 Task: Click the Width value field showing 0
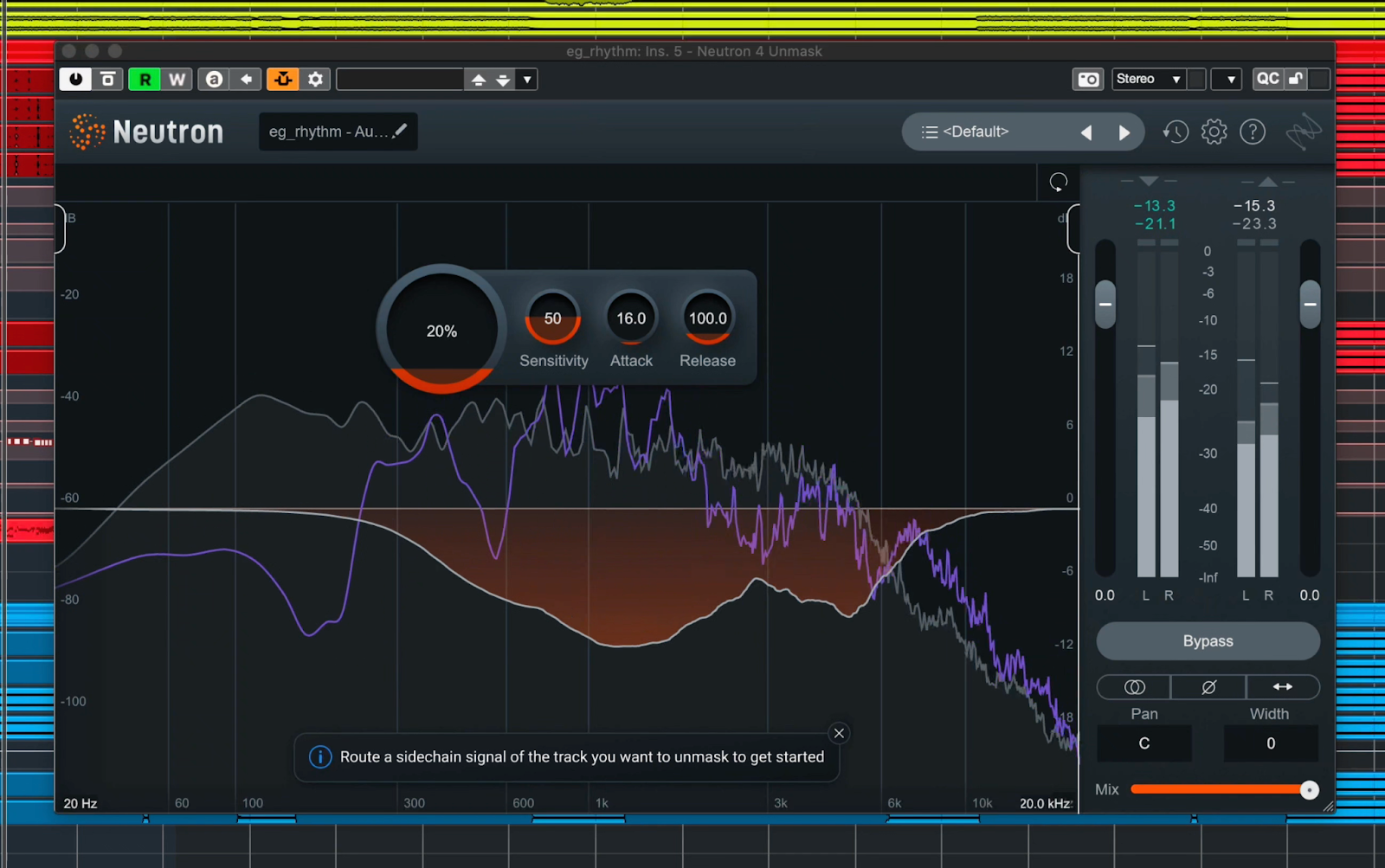coord(1271,743)
